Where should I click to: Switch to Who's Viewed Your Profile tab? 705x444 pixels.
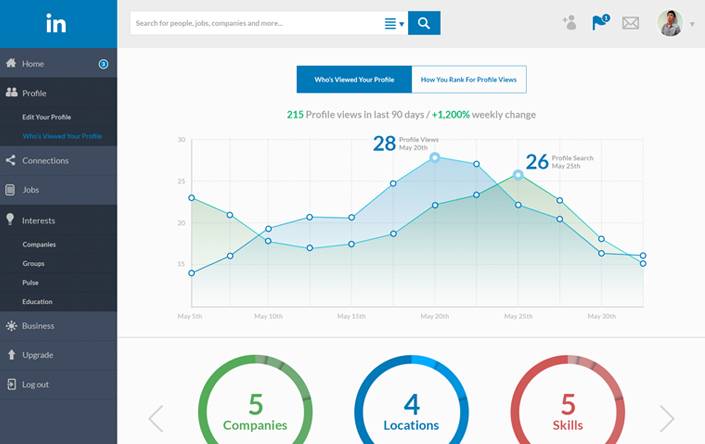pos(354,80)
